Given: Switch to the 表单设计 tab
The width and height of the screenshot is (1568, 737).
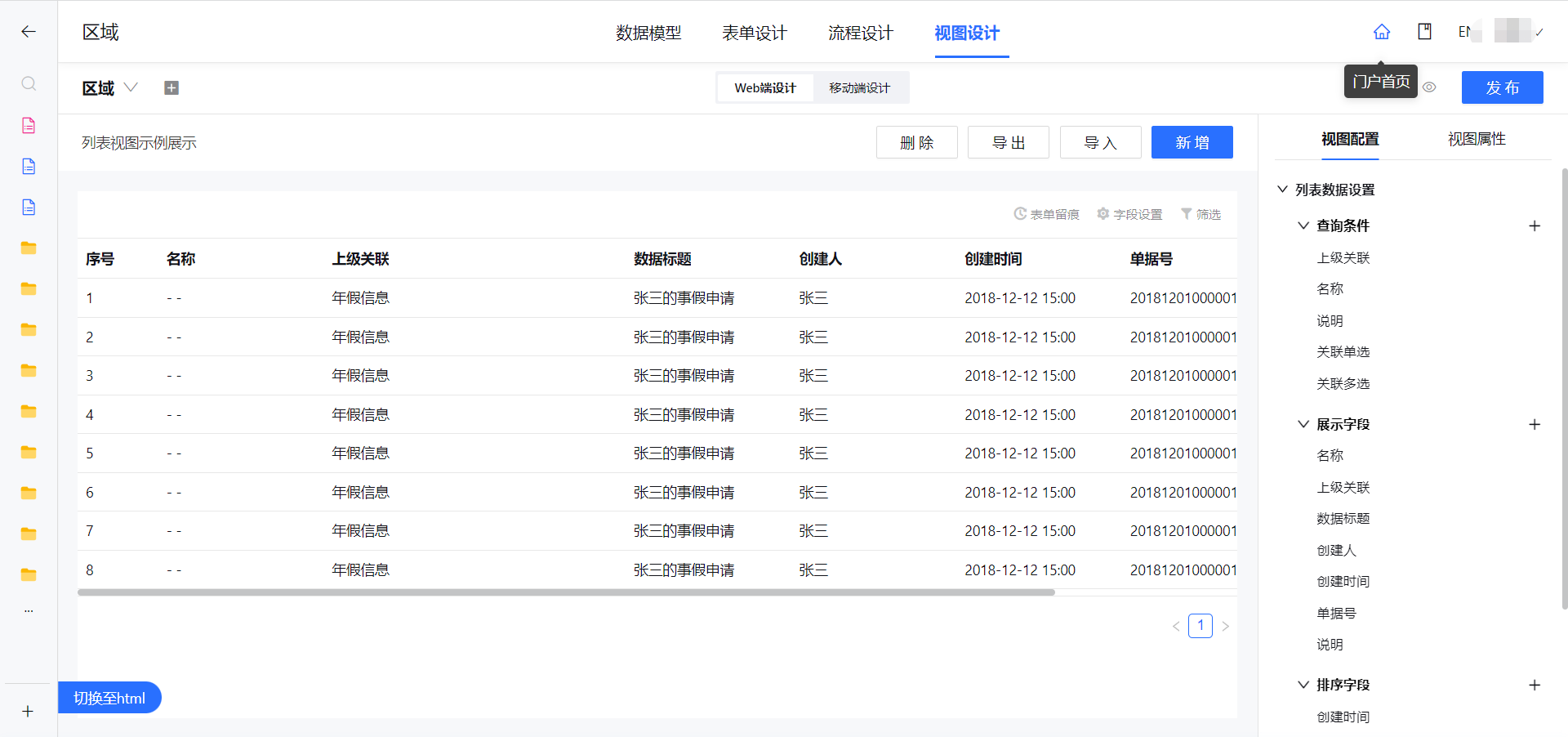Looking at the screenshot, I should (755, 33).
